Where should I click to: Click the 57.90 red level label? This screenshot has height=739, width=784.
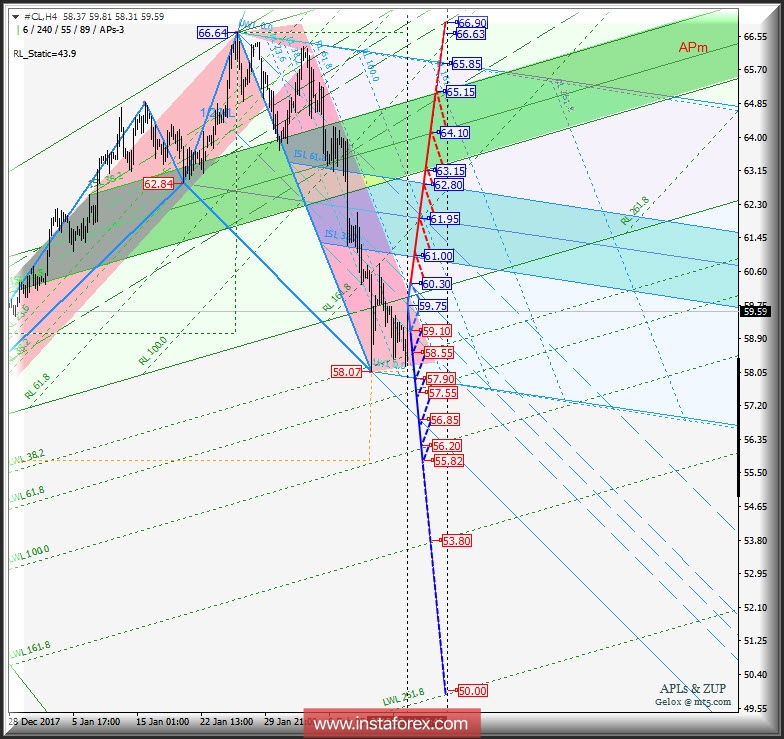pos(440,378)
